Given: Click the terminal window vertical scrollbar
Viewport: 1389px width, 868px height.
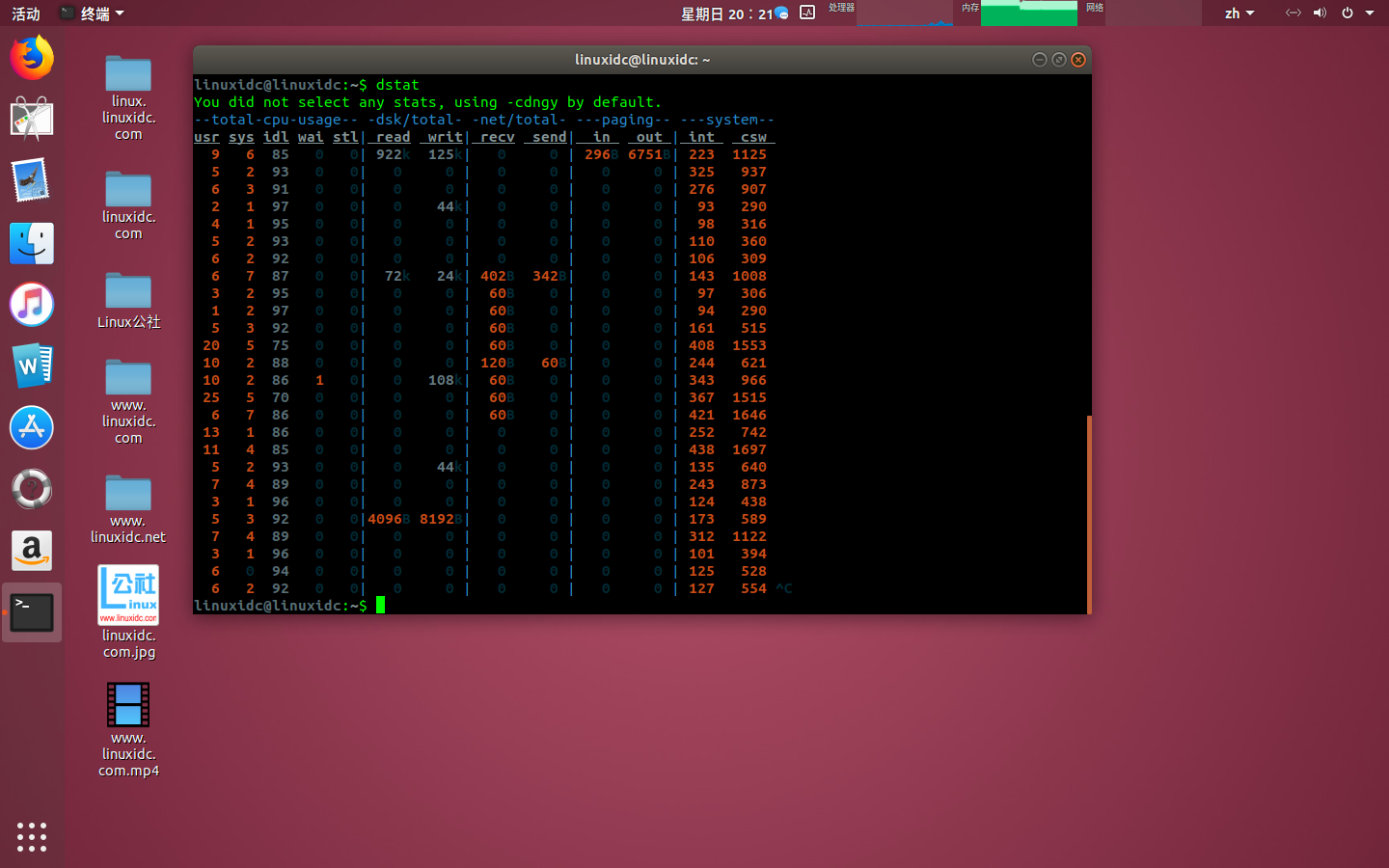Looking at the screenshot, I should tap(1089, 514).
